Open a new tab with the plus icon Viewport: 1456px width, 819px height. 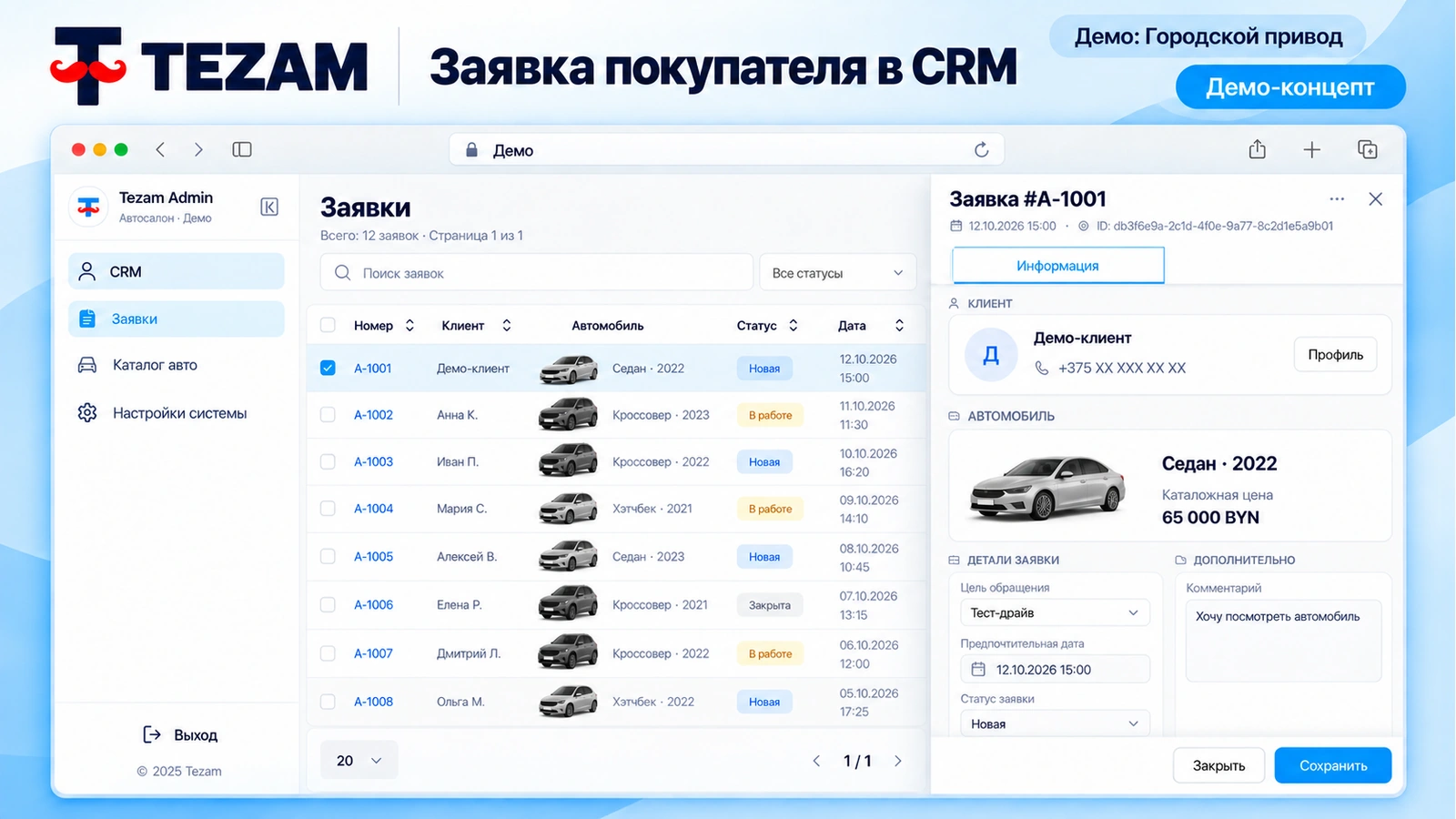1311,150
